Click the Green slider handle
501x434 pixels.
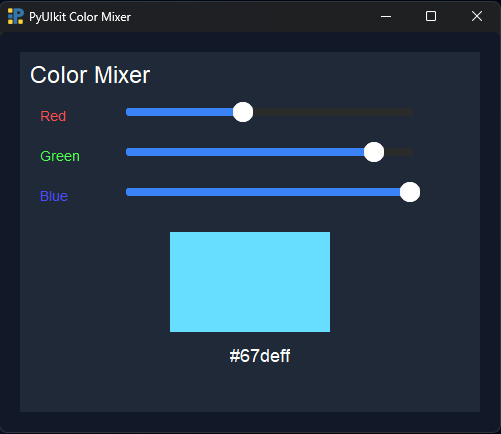coord(374,152)
